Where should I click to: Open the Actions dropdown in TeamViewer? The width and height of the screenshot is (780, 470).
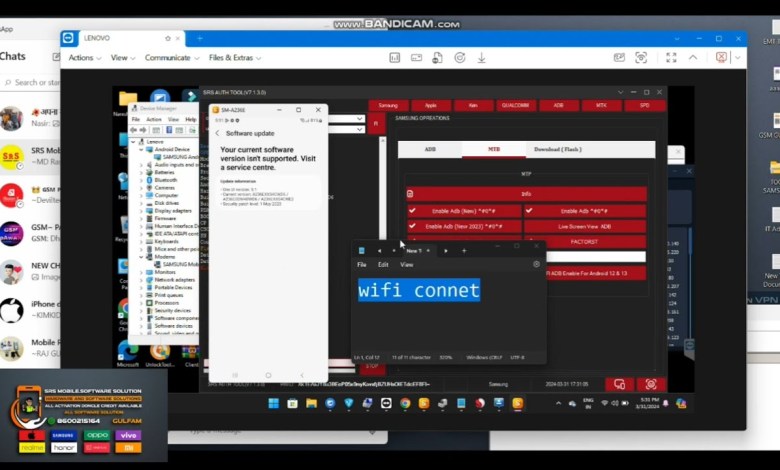(84, 58)
